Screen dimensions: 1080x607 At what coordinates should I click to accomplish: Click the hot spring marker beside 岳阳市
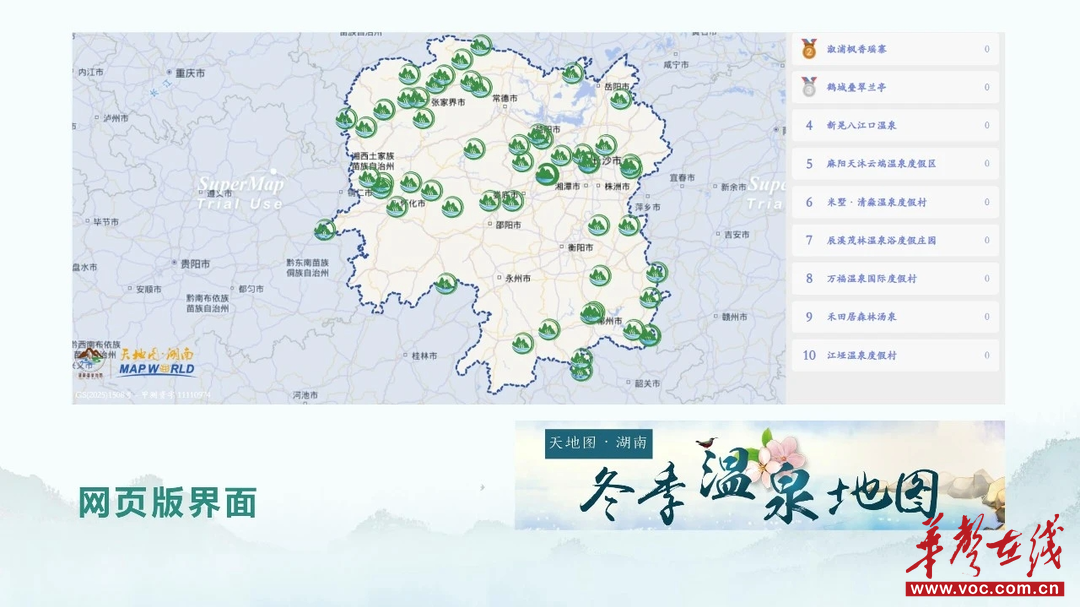click(620, 98)
